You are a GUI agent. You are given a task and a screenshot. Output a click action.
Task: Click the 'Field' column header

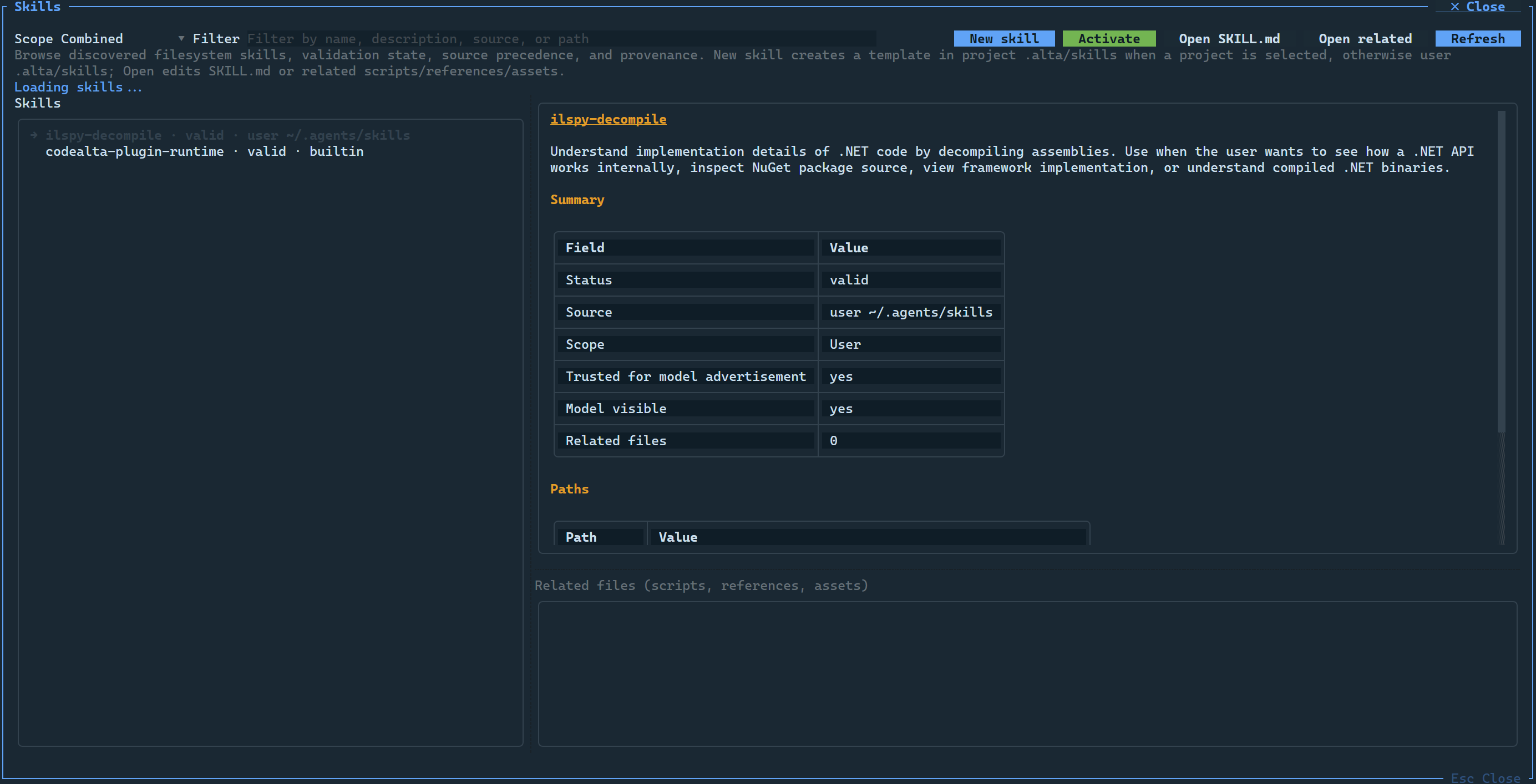686,247
